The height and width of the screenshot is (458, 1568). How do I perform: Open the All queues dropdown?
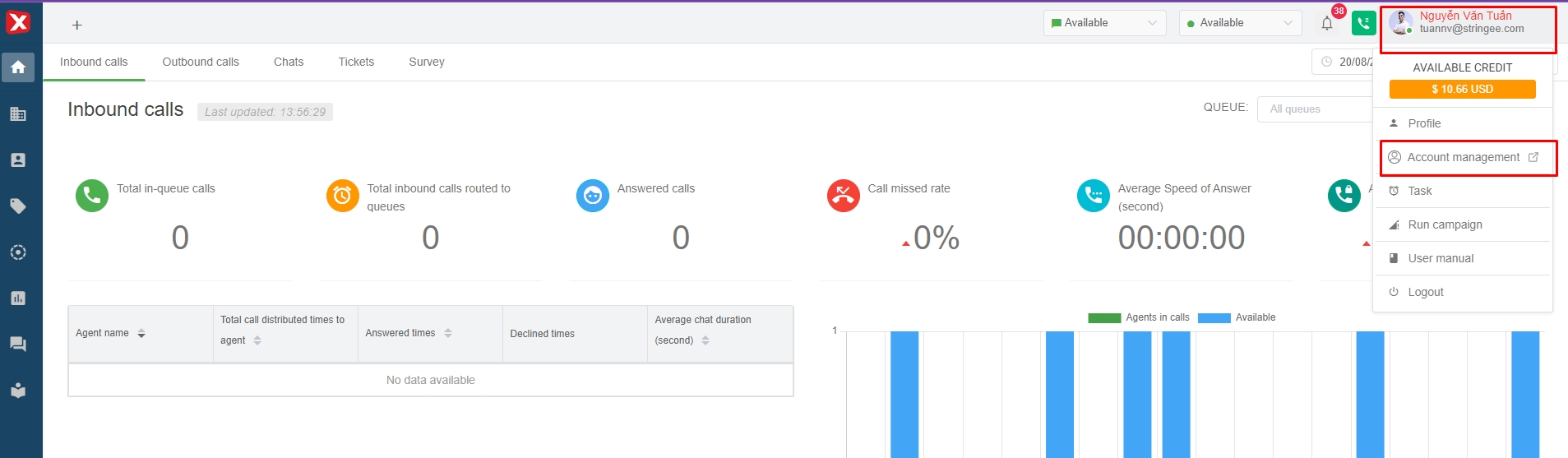coord(1316,109)
